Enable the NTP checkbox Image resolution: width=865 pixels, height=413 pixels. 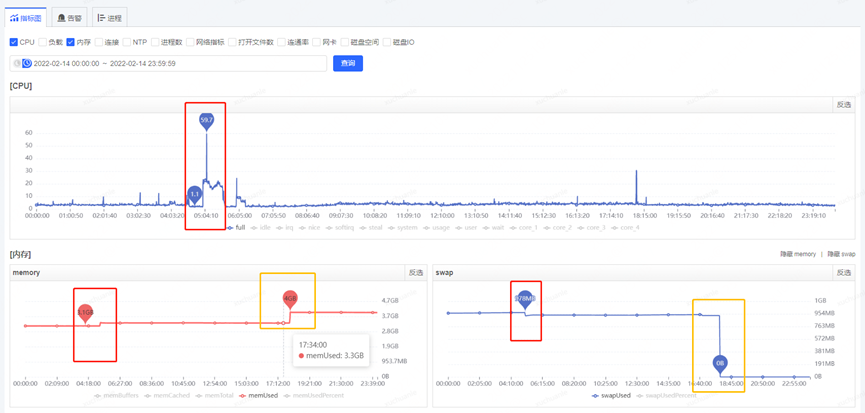tap(127, 42)
